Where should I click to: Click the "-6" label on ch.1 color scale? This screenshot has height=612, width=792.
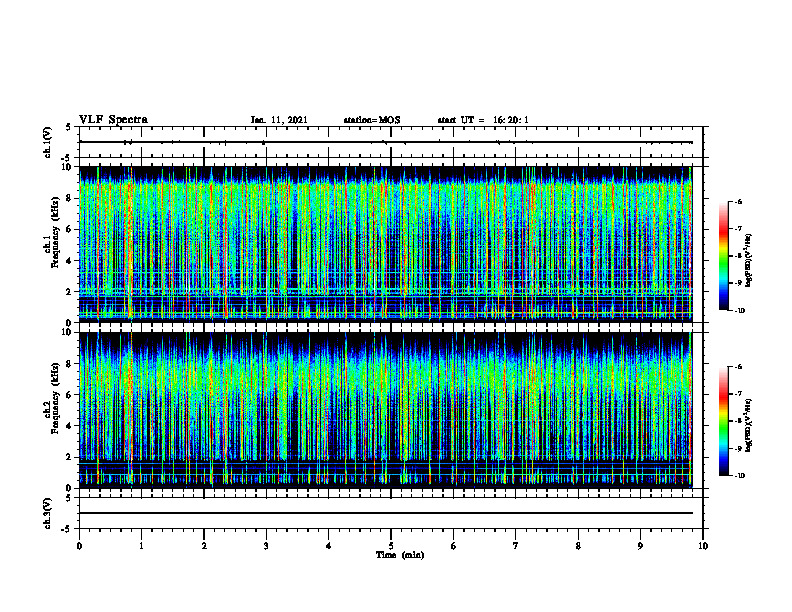(738, 201)
